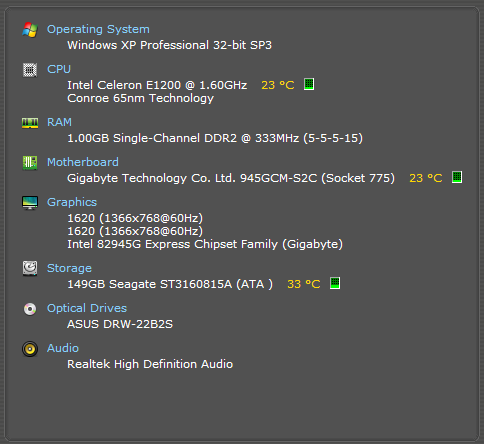The width and height of the screenshot is (484, 444).
Task: Open the Motherboard section heading link
Action: point(83,162)
